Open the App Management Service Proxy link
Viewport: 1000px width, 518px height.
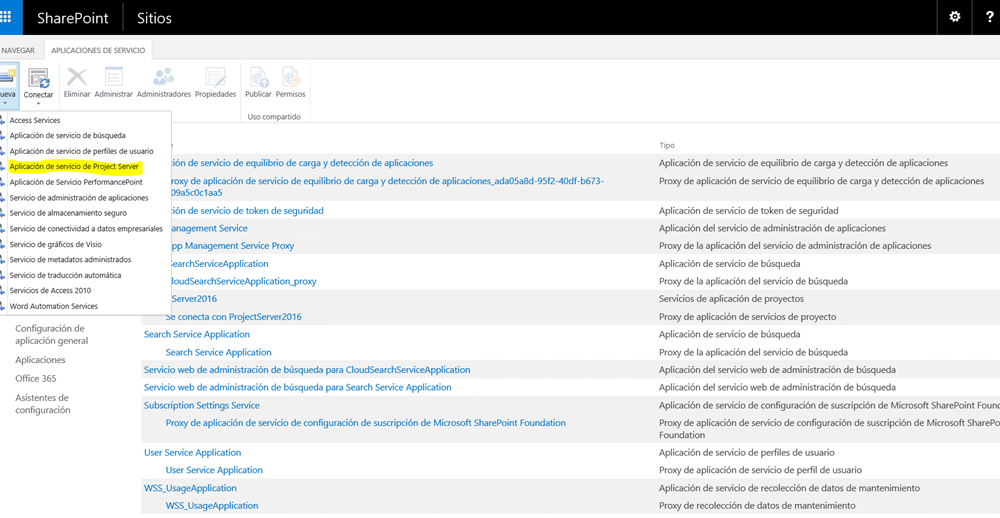[x=233, y=246]
